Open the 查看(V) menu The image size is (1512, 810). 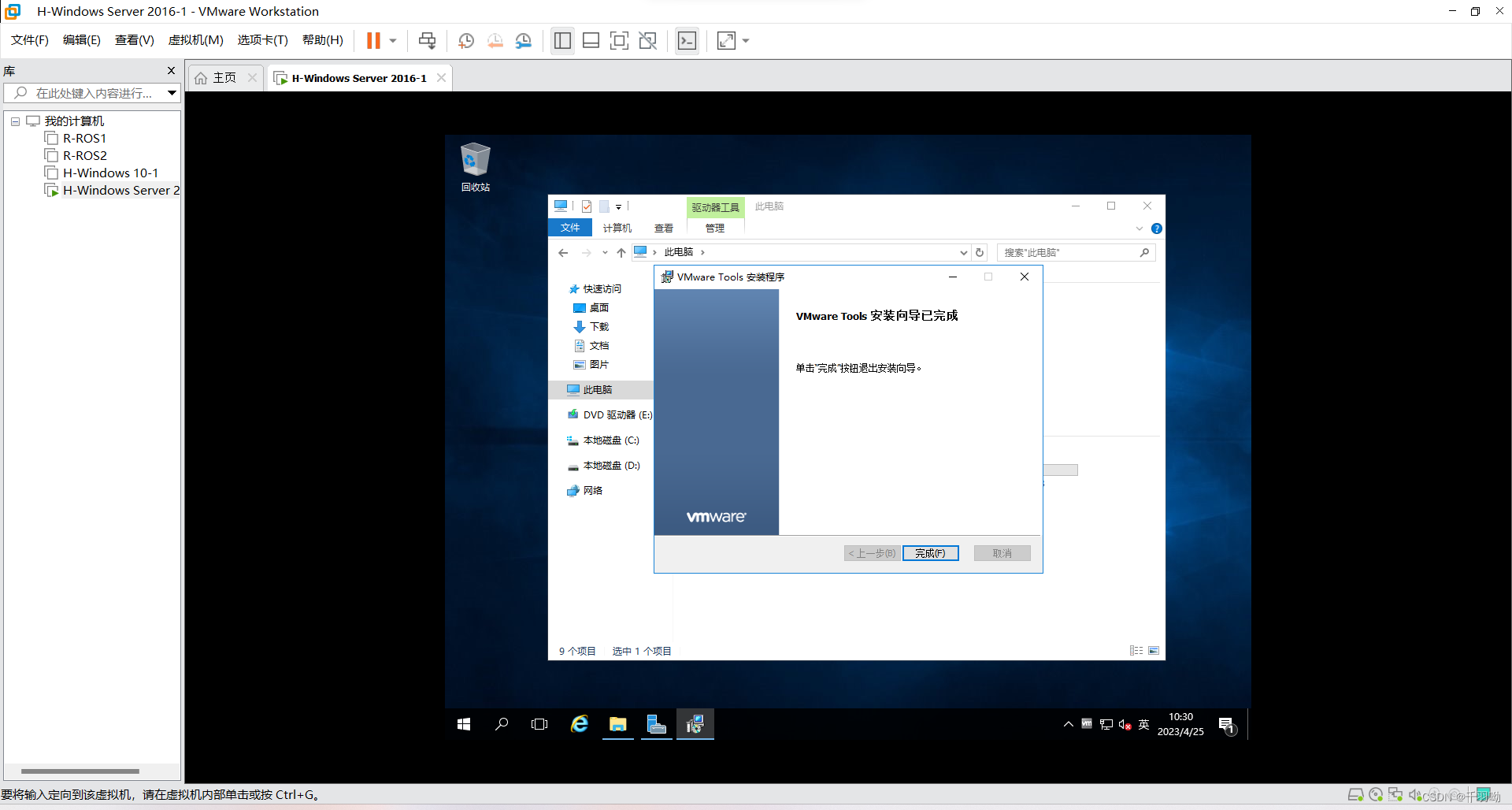click(135, 40)
